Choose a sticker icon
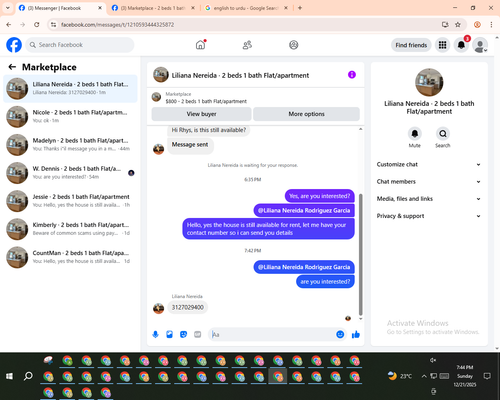 tap(183, 334)
